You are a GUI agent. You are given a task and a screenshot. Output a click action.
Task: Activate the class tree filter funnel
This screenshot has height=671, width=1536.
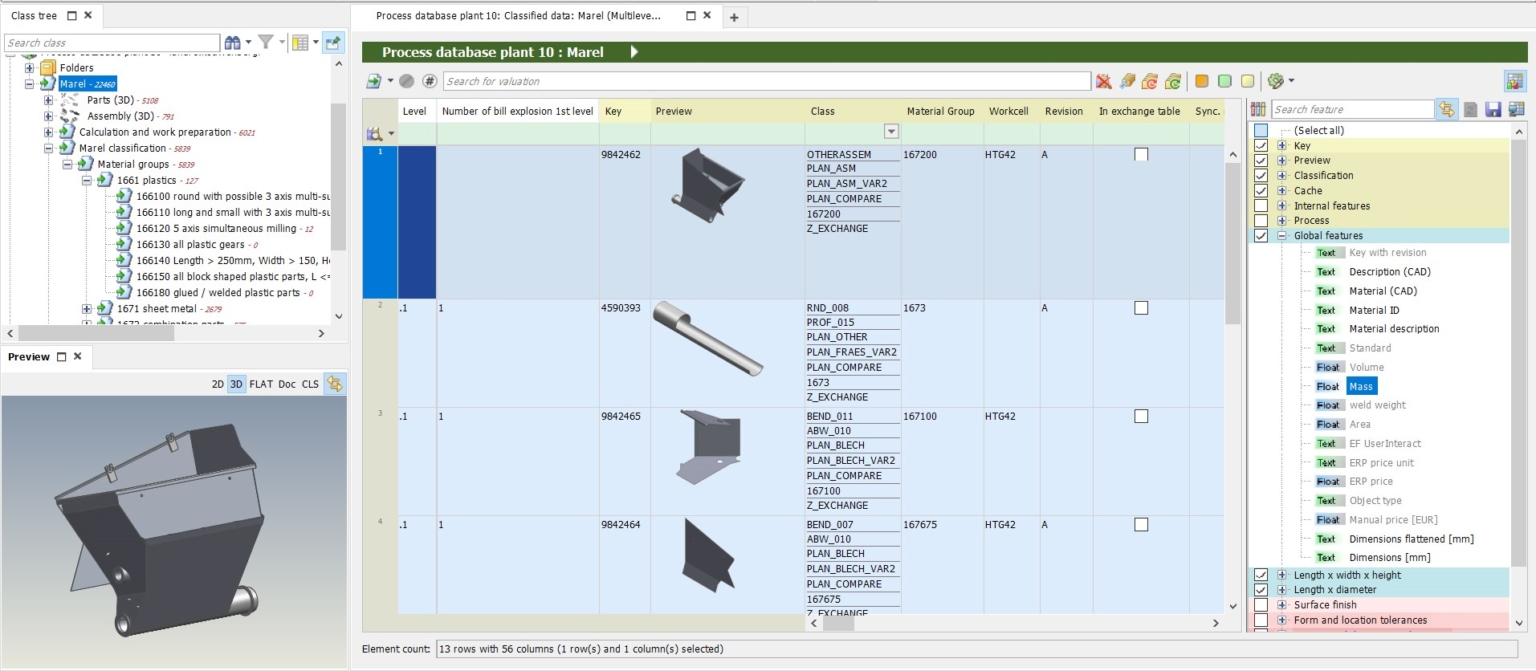[x=266, y=44]
